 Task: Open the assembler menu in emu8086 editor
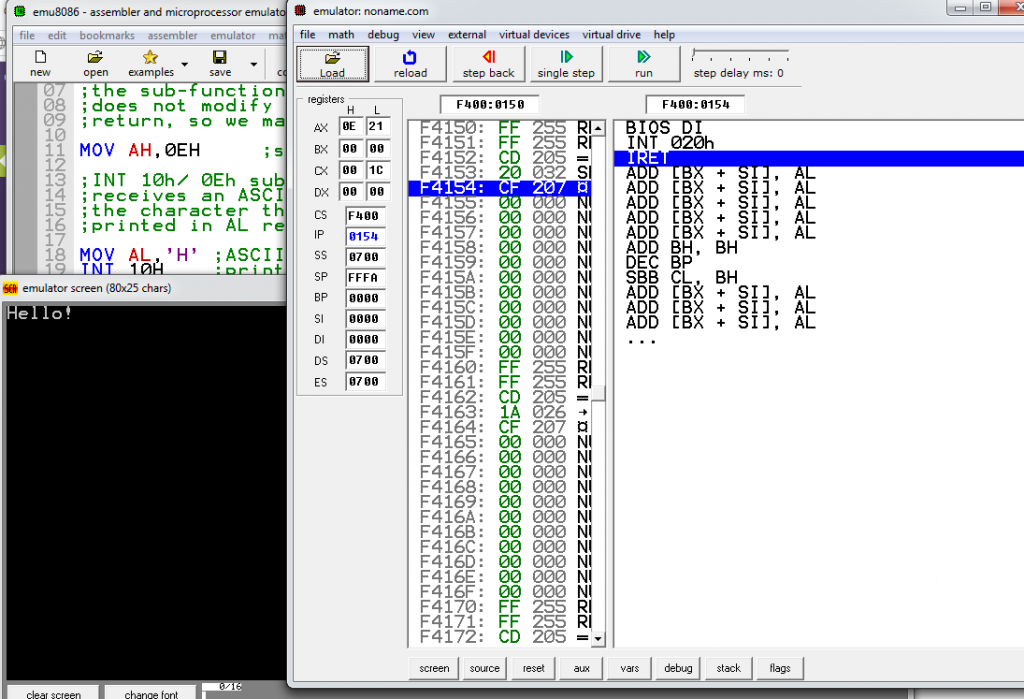click(x=172, y=35)
